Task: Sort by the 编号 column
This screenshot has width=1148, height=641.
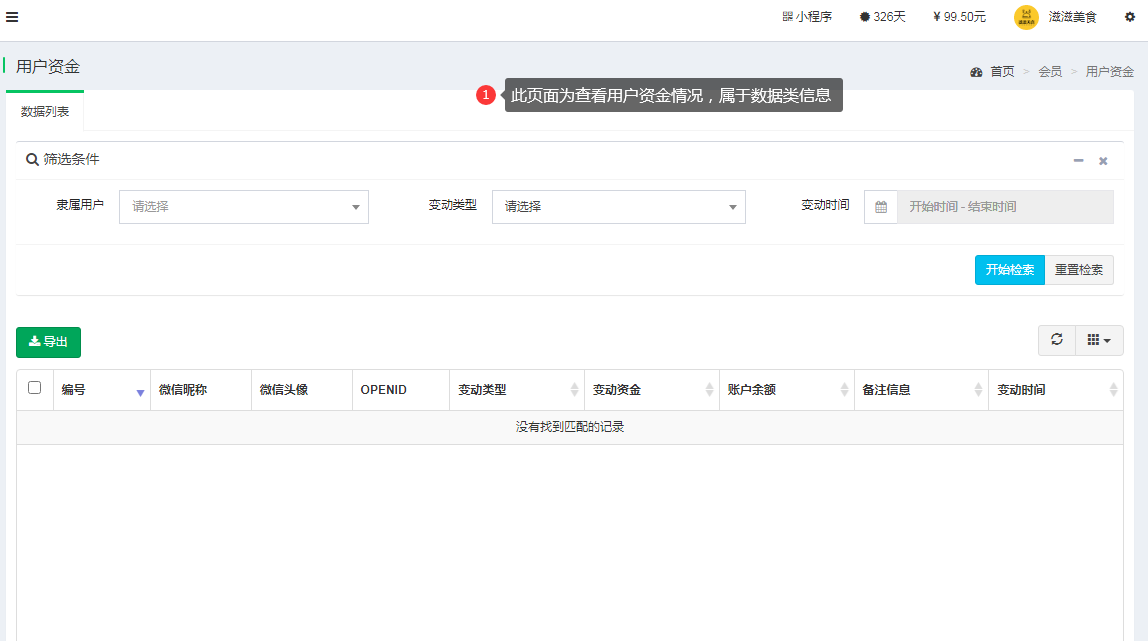Action: (102, 390)
